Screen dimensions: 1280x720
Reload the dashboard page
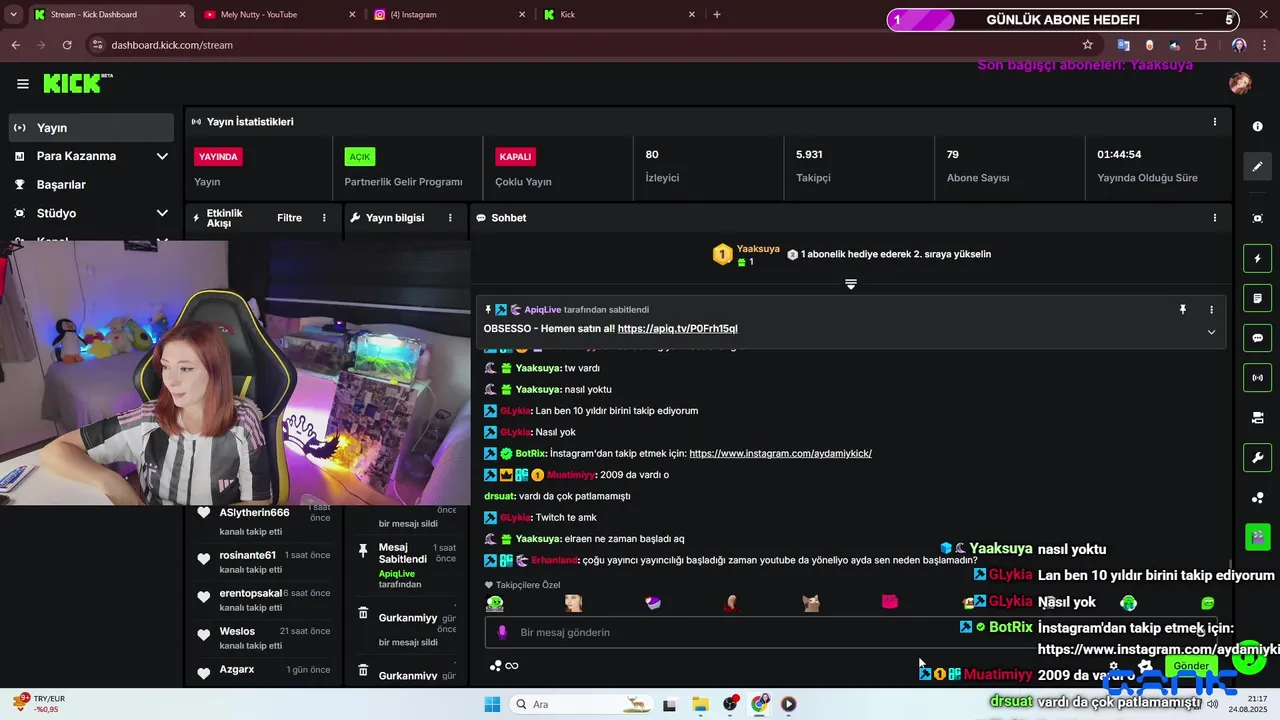(x=67, y=45)
